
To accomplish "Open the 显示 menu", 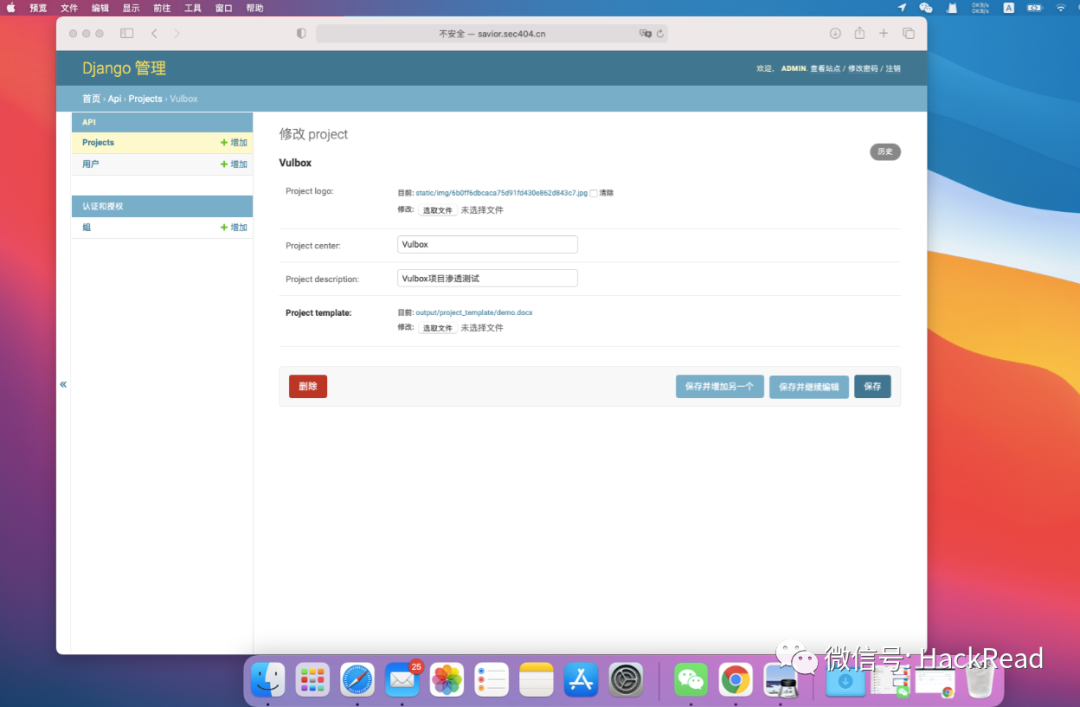I will 131,8.
